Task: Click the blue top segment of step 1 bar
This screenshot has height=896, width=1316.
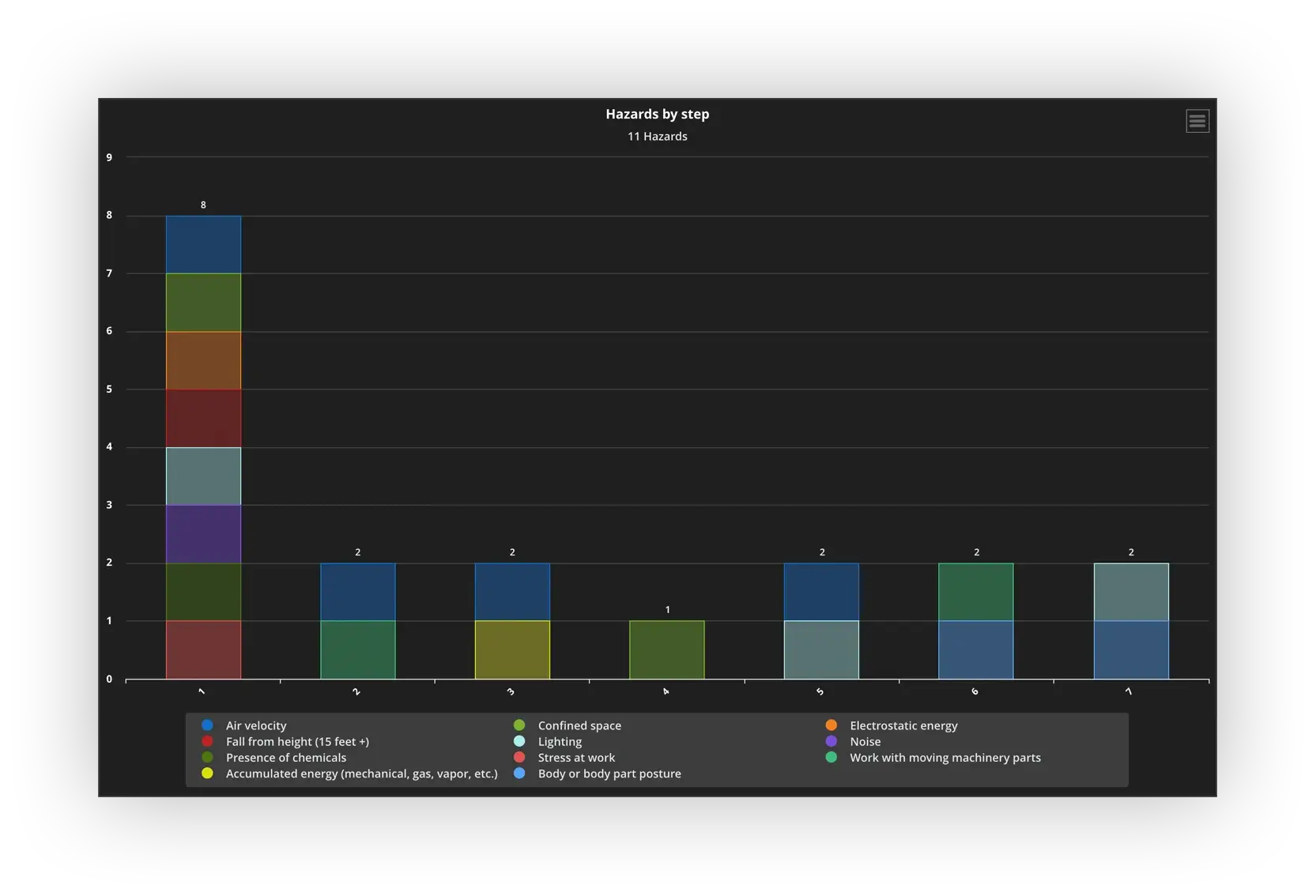Action: (x=203, y=245)
